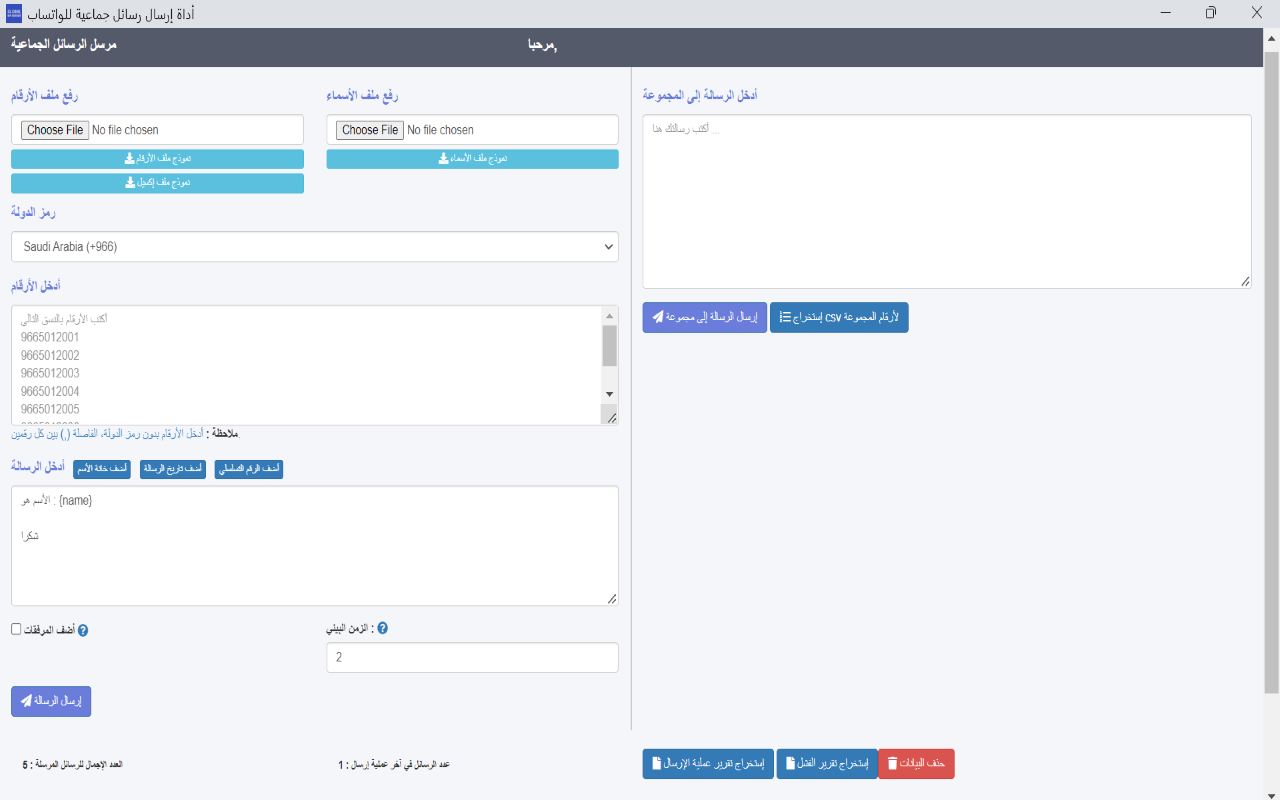This screenshot has height=800, width=1280.
Task: Focus the group message box أدخل الرسالة إلى المجموعة
Action: pyautogui.click(x=947, y=202)
